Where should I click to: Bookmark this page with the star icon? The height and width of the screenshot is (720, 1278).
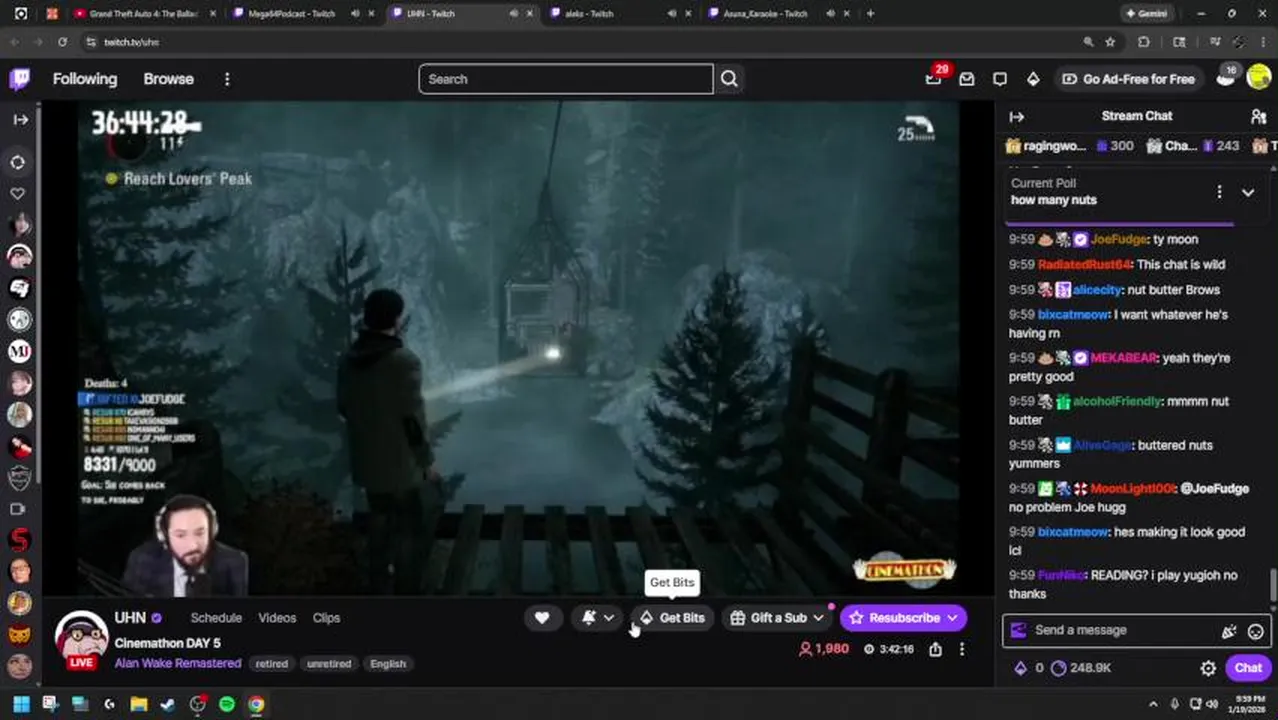point(1110,42)
